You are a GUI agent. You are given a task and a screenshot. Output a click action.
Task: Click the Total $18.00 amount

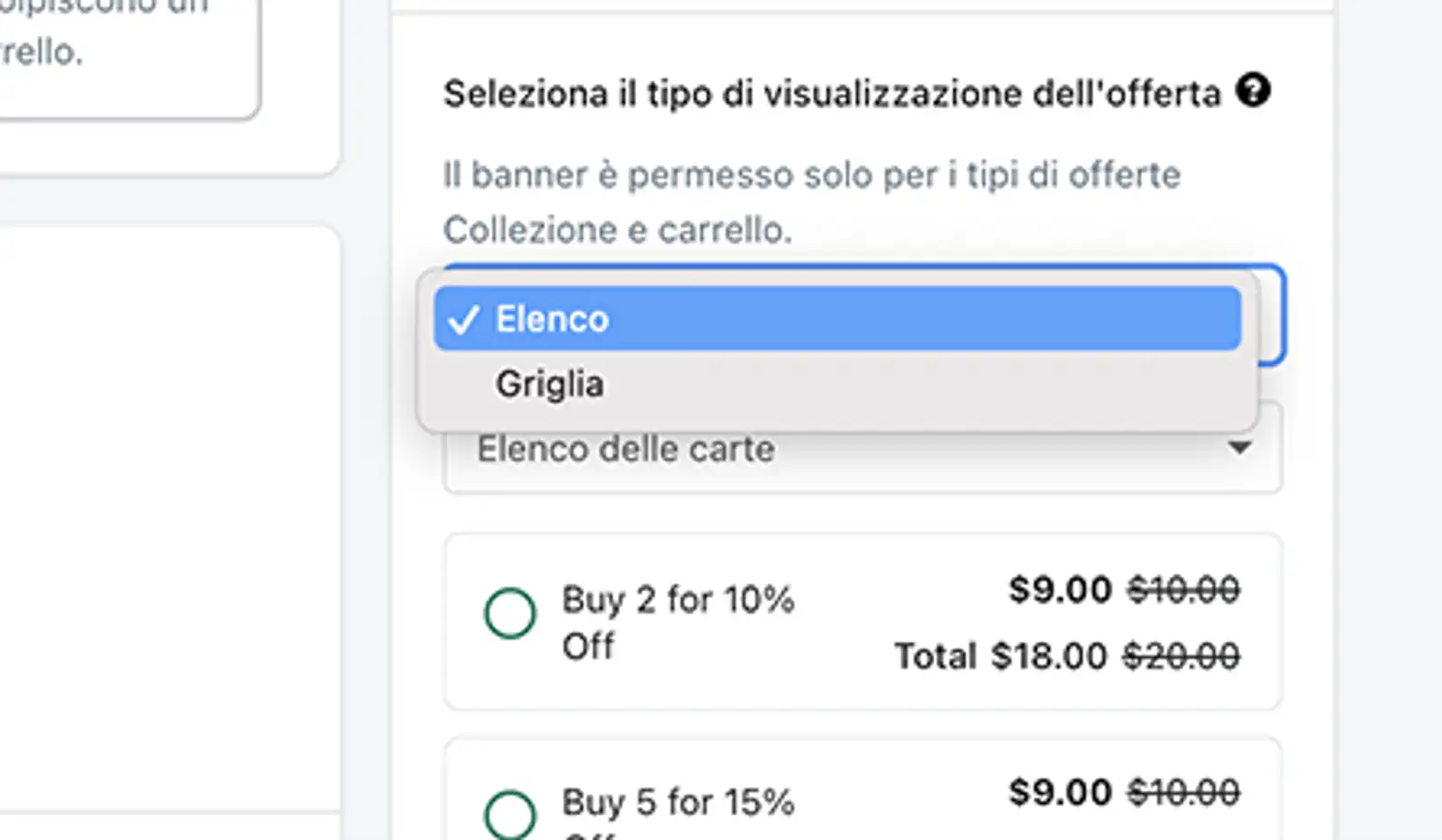1000,656
